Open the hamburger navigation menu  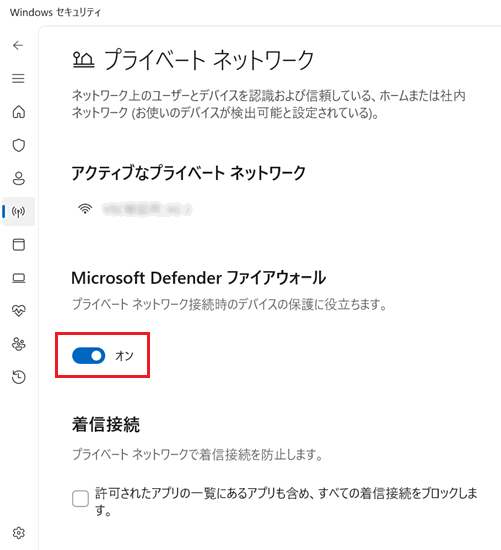tap(18, 78)
